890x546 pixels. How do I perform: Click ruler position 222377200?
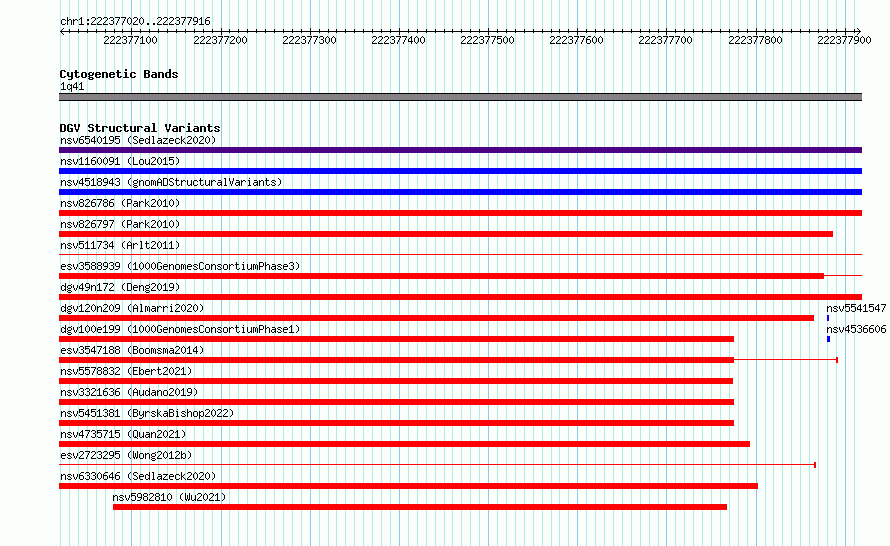pyautogui.click(x=220, y=40)
